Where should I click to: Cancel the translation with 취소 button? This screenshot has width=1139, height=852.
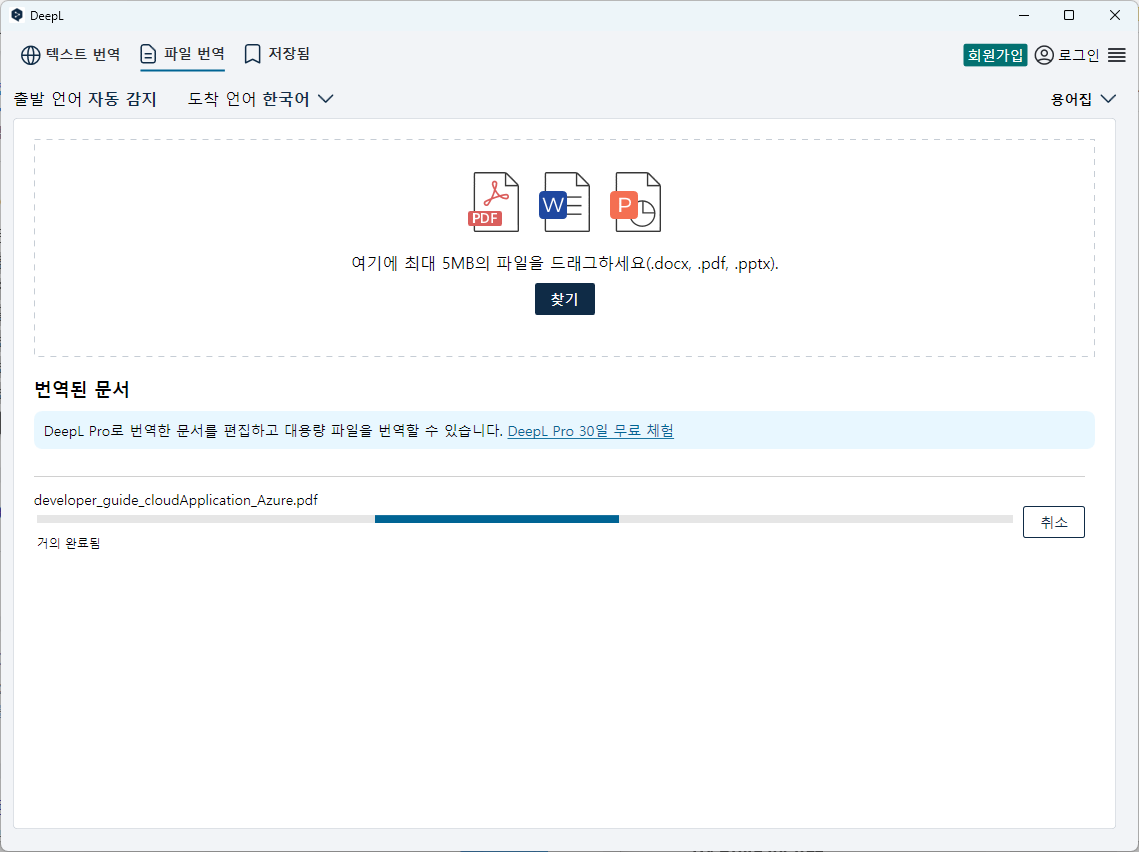(1053, 522)
